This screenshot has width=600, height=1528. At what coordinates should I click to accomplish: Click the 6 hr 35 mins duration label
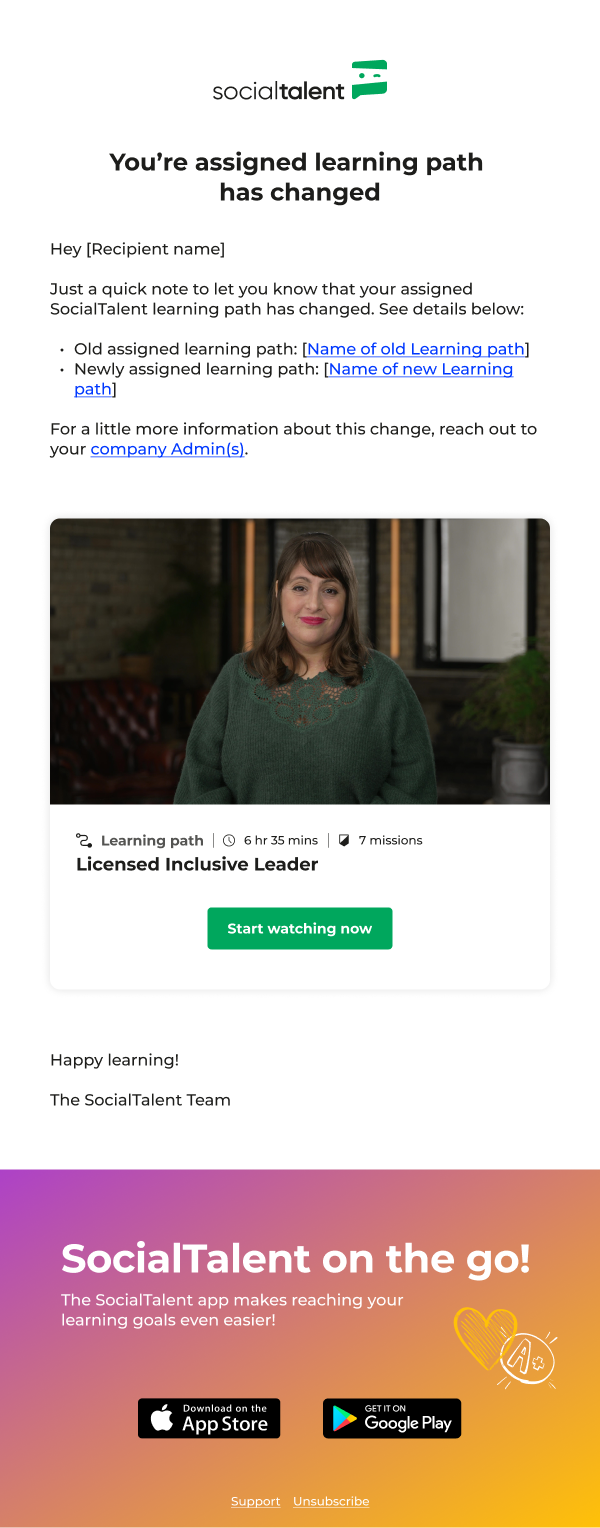281,840
